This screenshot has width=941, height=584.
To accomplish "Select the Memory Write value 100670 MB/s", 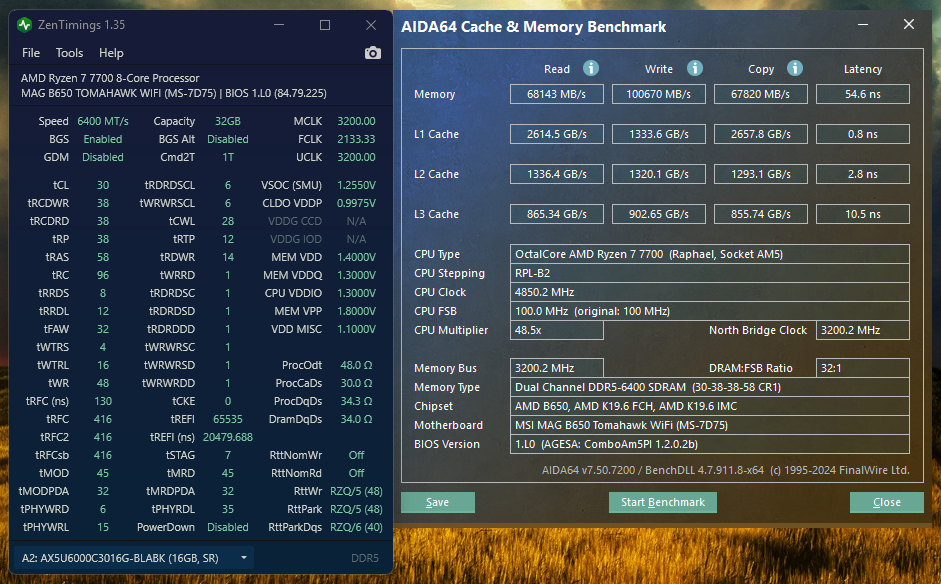I will point(658,94).
